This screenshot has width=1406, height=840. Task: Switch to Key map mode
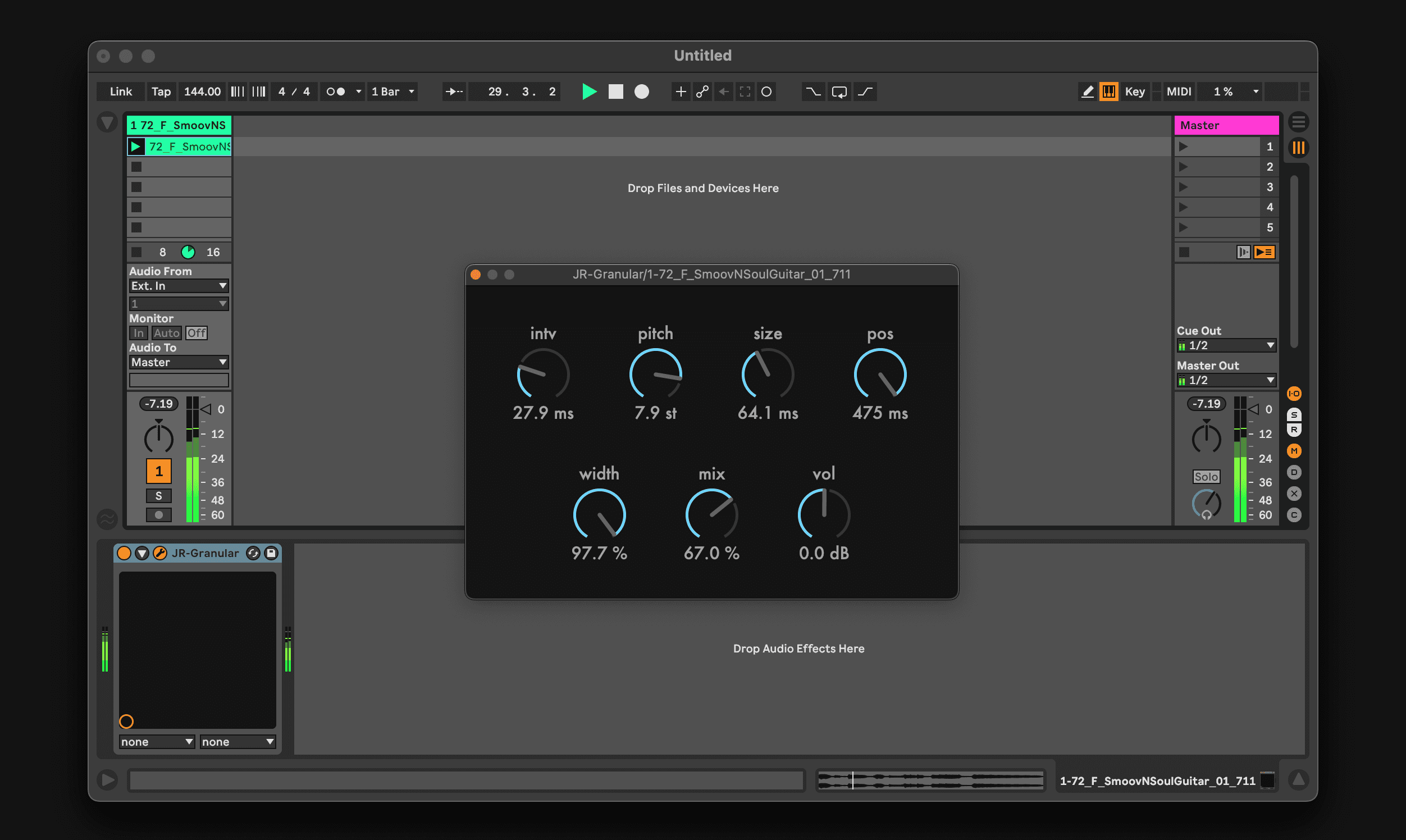coord(1134,92)
